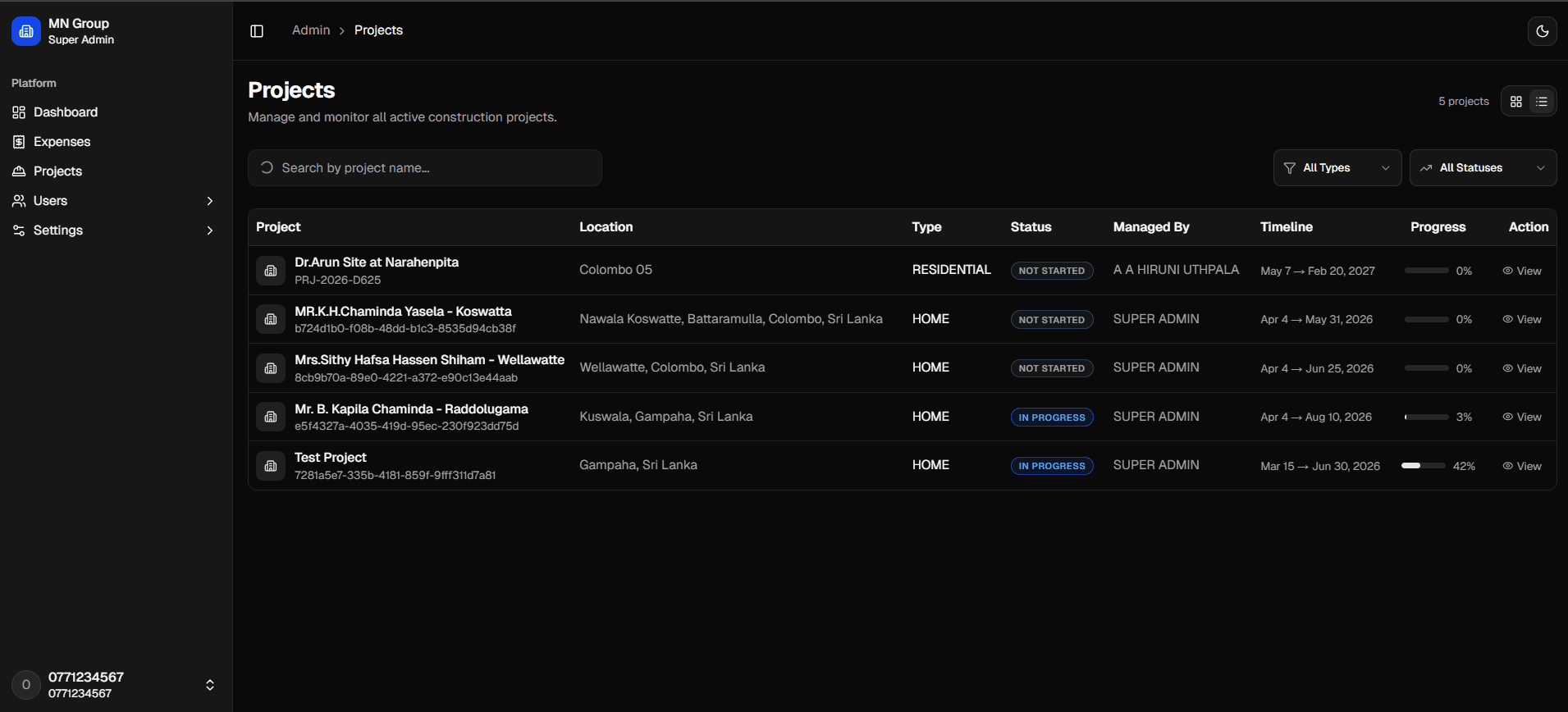The width and height of the screenshot is (1568, 712).
Task: Click building icon for Dr.Arun Site project
Action: [x=271, y=271]
